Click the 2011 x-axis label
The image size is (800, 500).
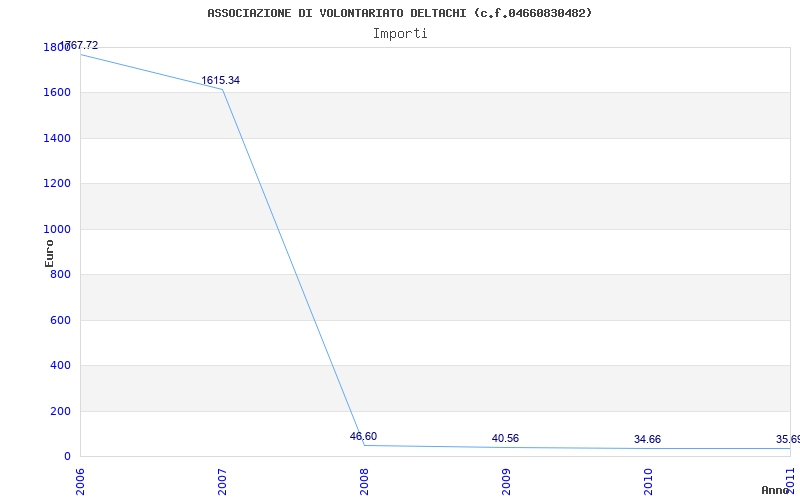pyautogui.click(x=791, y=481)
